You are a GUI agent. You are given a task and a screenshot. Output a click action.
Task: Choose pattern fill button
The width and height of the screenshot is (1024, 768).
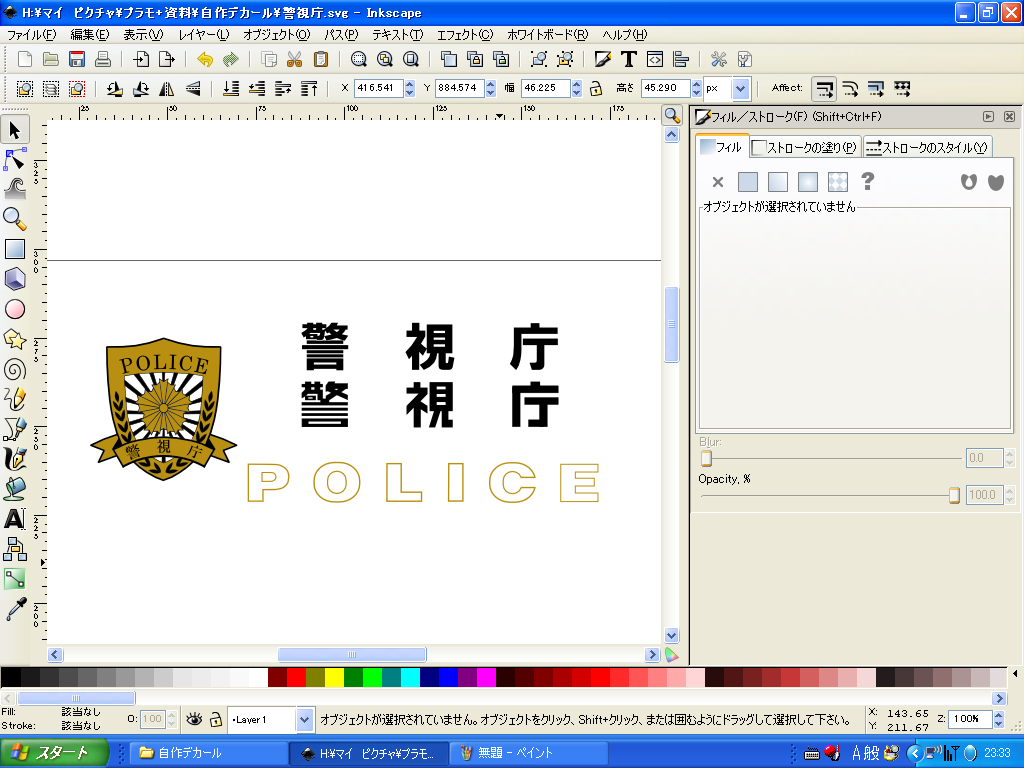838,182
